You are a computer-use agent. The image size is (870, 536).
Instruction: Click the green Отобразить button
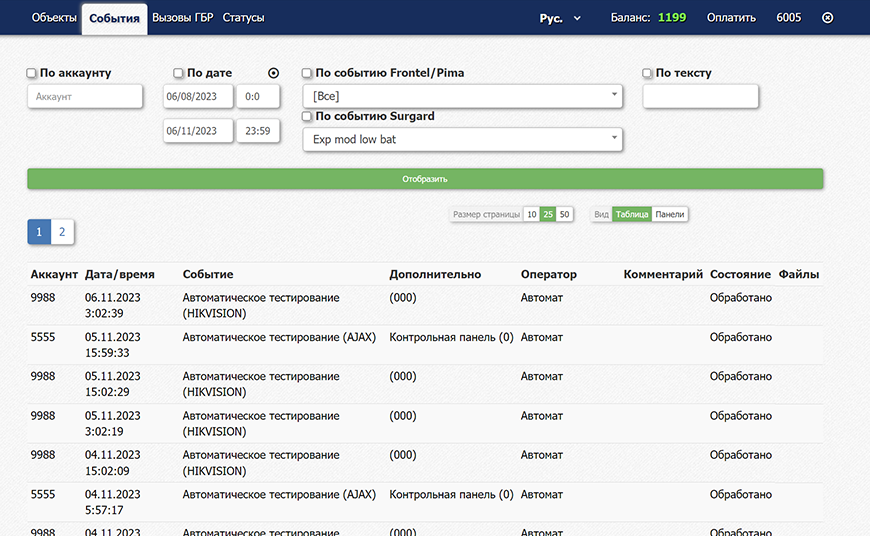425,179
